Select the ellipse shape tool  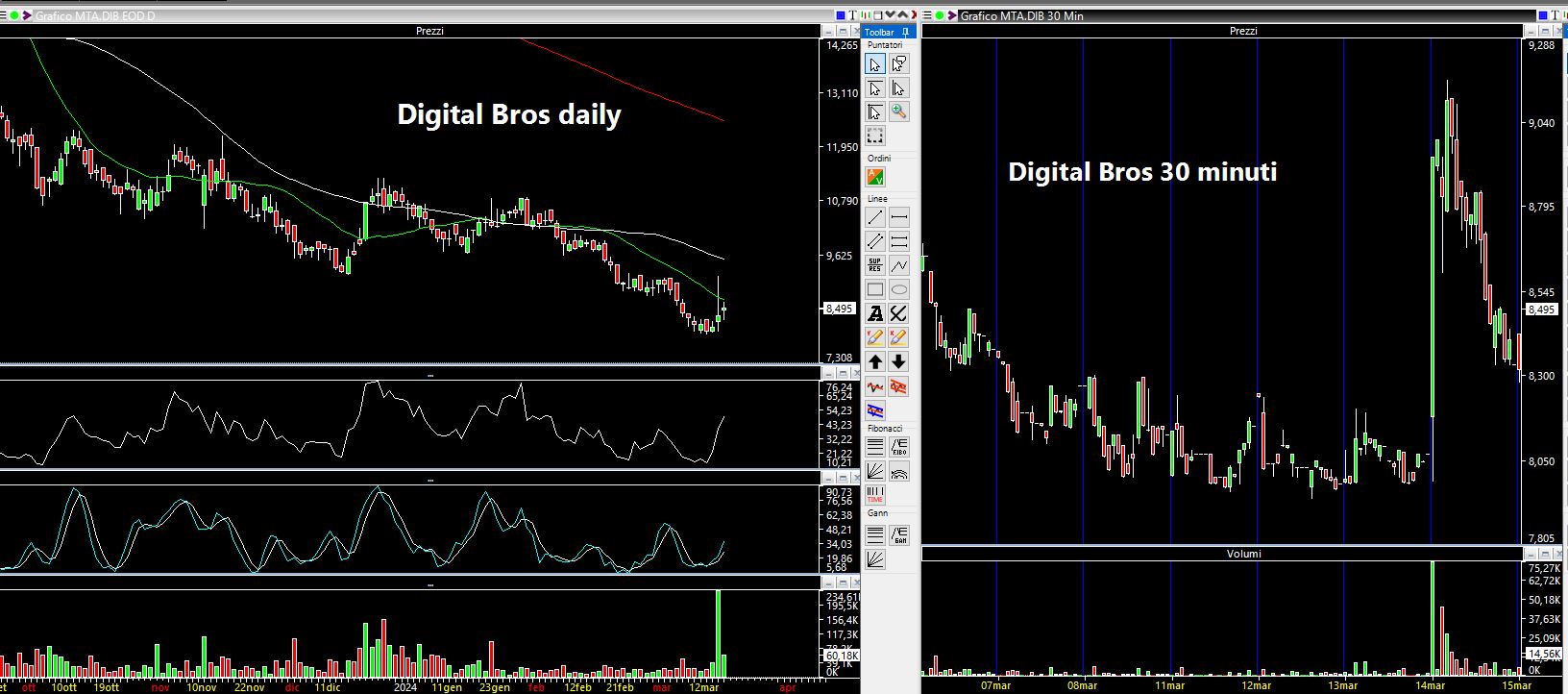coord(898,289)
